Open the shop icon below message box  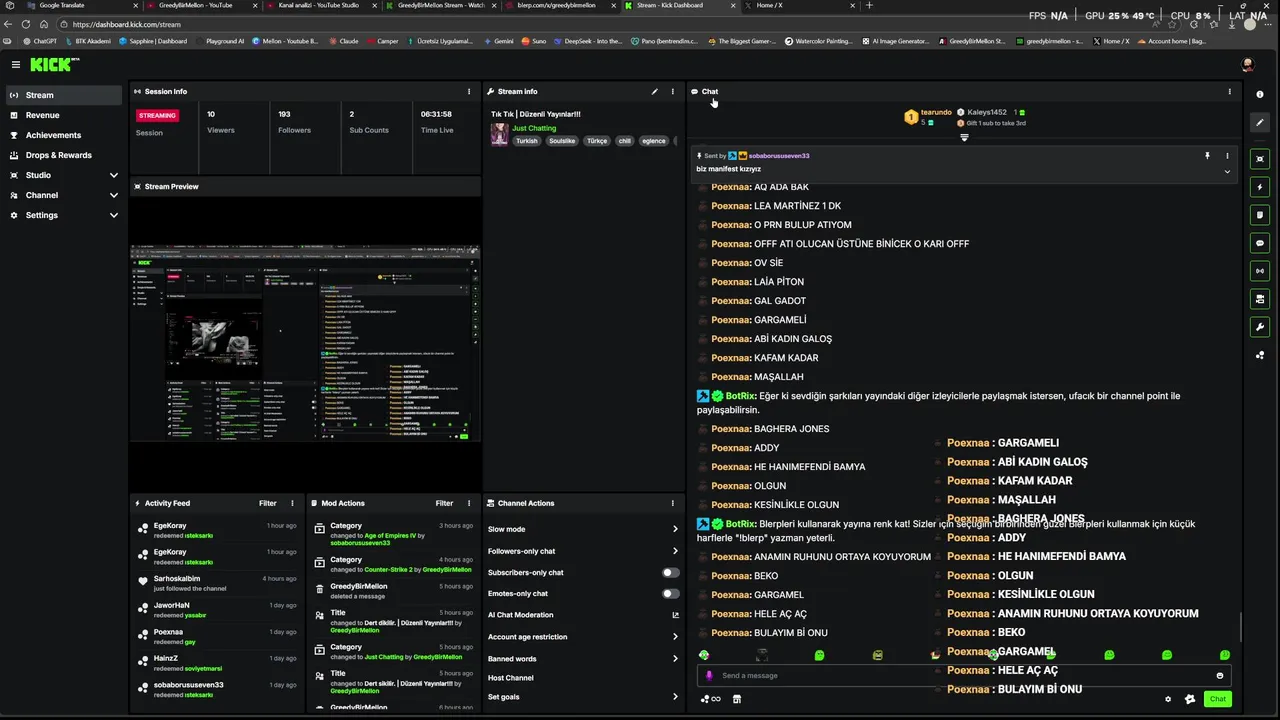pyautogui.click(x=737, y=699)
